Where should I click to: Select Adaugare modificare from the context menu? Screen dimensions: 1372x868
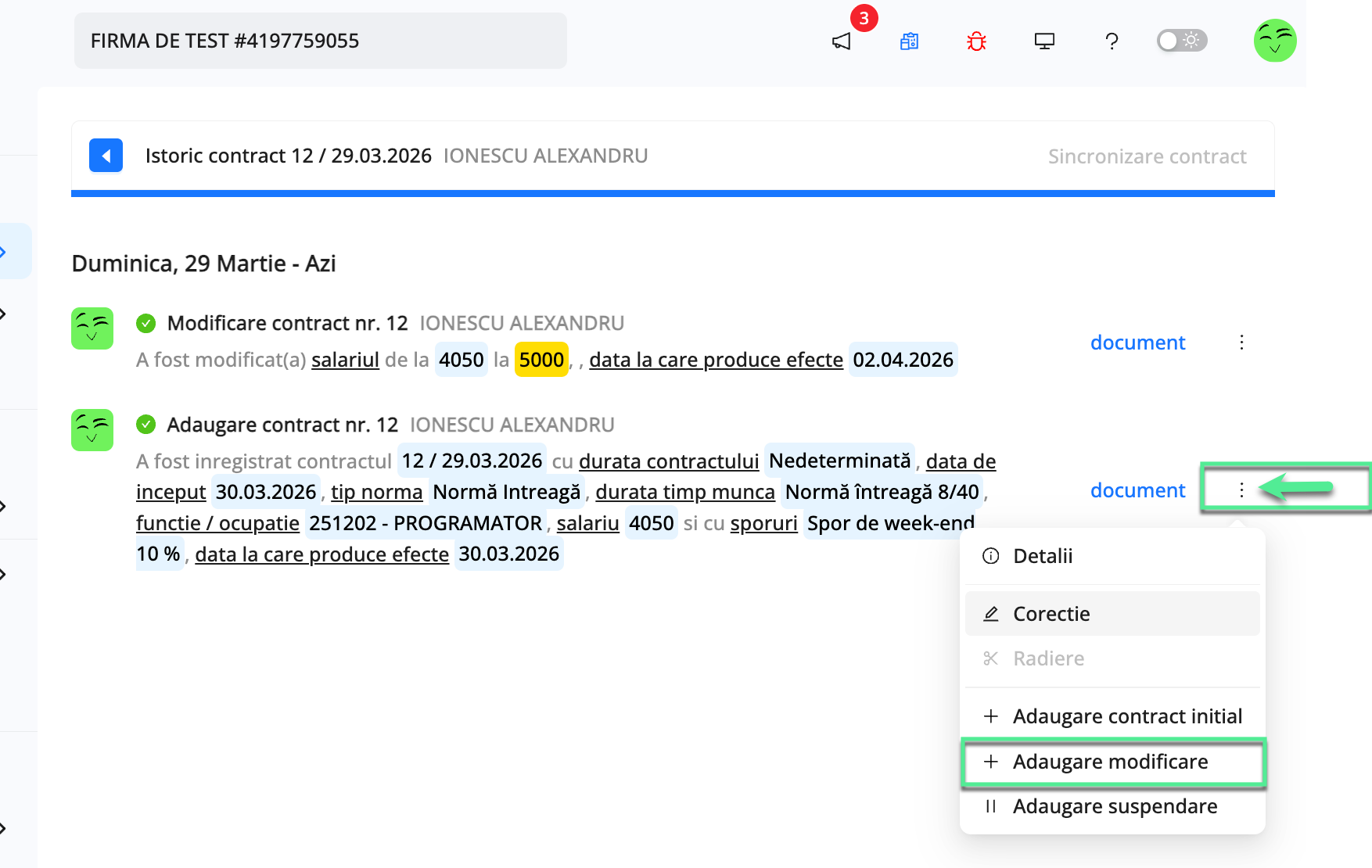tap(1110, 761)
